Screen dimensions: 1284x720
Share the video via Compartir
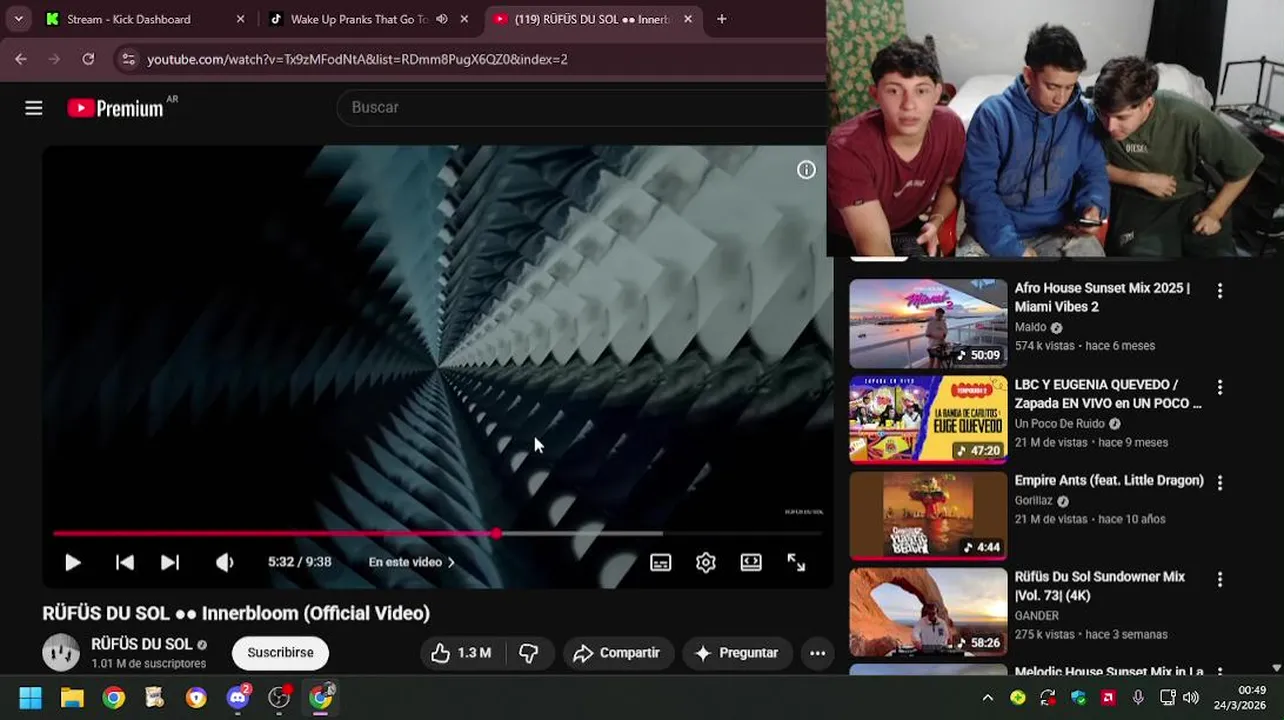[617, 653]
